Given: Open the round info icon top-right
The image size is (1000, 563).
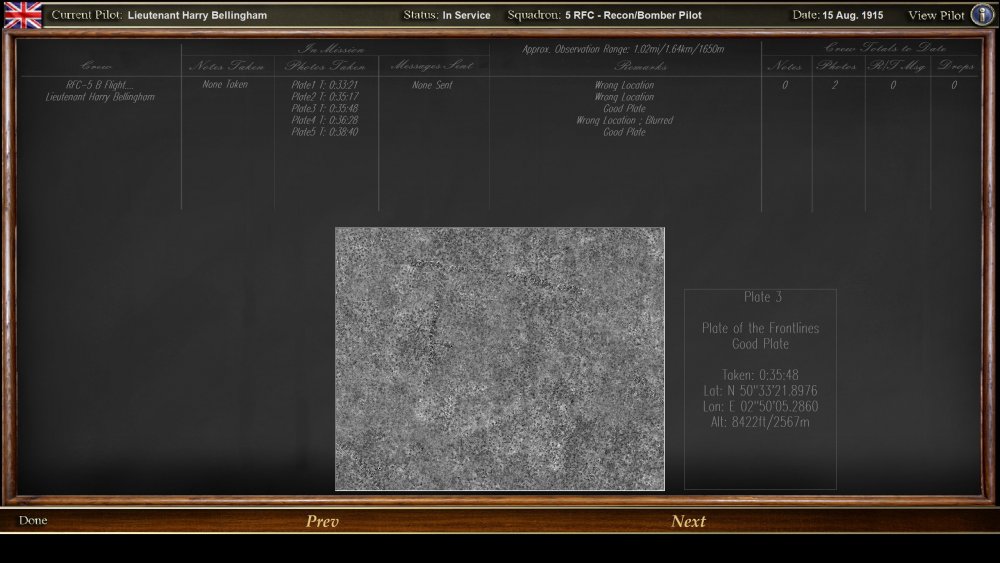Looking at the screenshot, I should (980, 15).
